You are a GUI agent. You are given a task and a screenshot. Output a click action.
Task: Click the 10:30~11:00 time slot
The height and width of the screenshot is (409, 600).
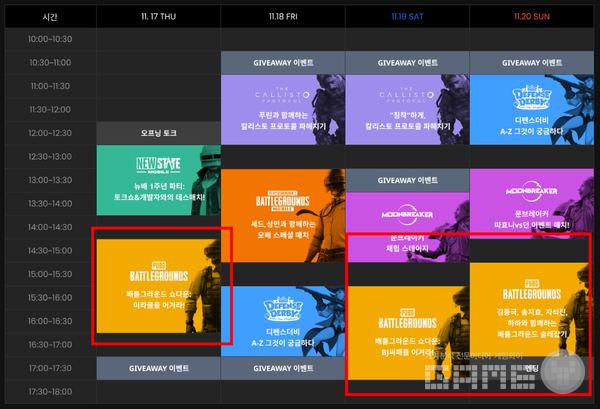[50, 63]
